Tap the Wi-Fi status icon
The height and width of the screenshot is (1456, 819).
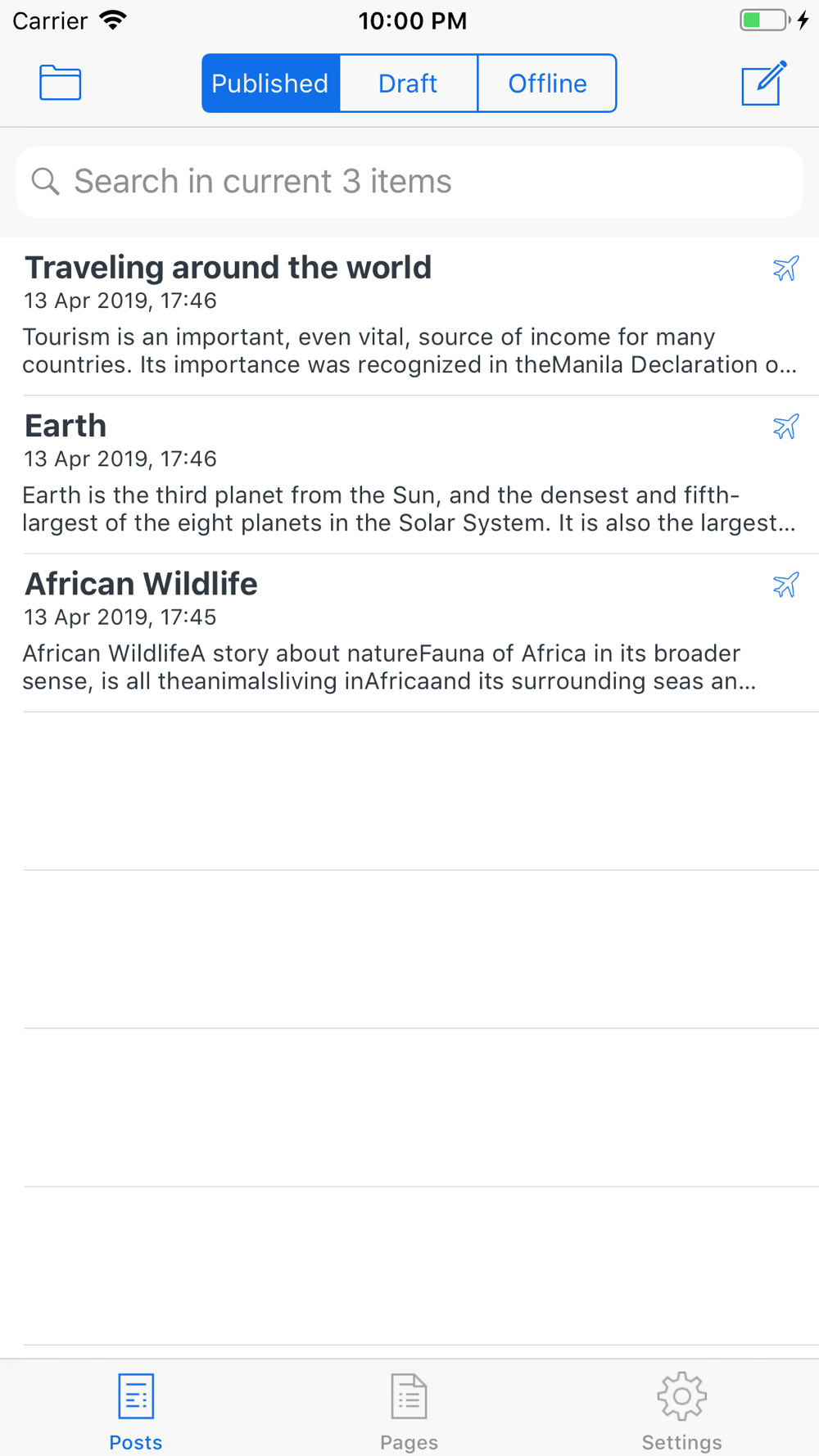coord(113,20)
